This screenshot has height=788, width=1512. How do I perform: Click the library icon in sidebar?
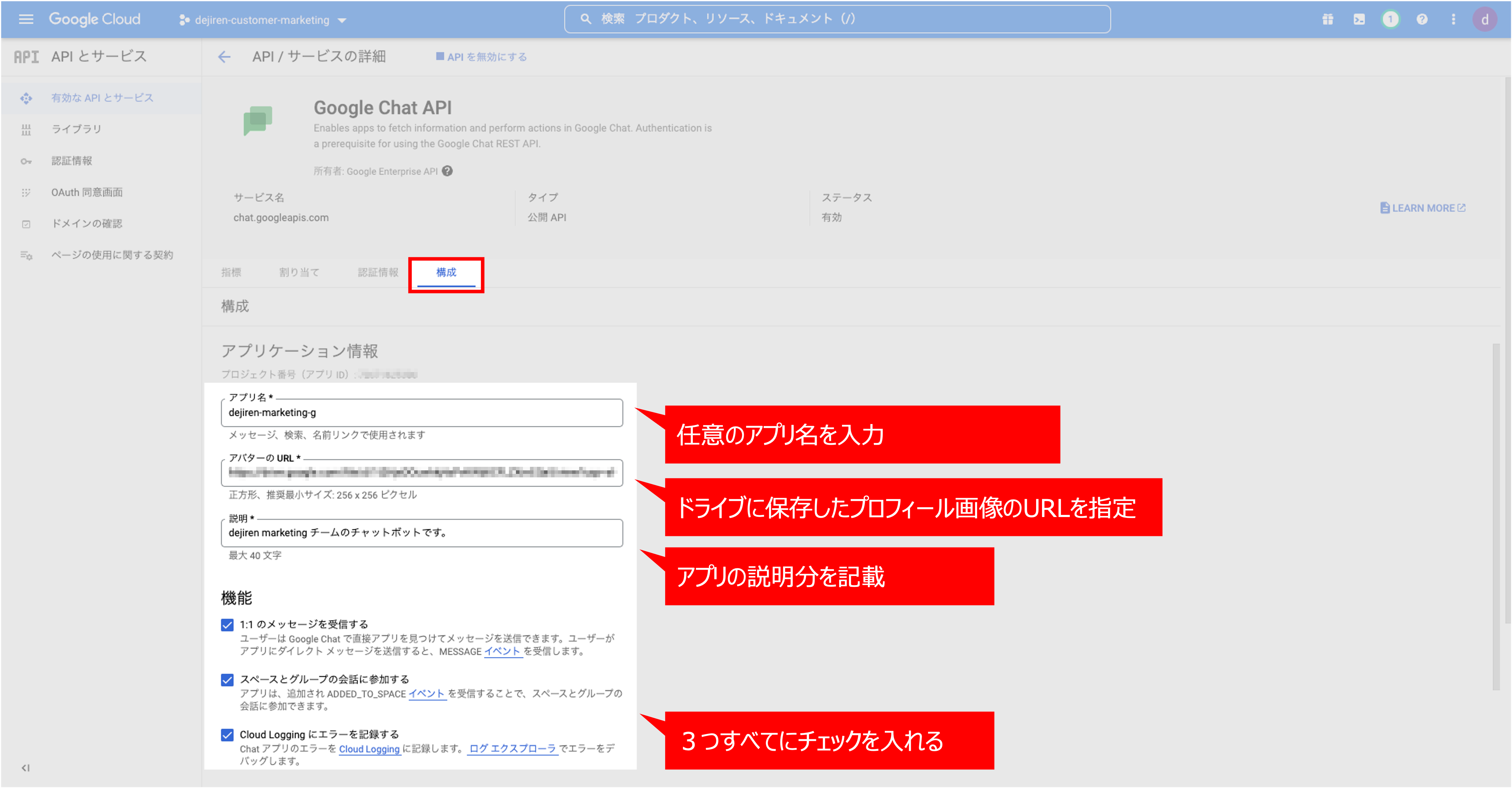point(26,130)
